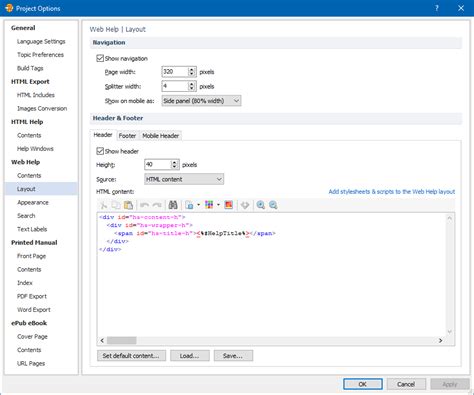This screenshot has width=474, height=395.
Task: Click the Splitter width input field
Action: click(175, 86)
